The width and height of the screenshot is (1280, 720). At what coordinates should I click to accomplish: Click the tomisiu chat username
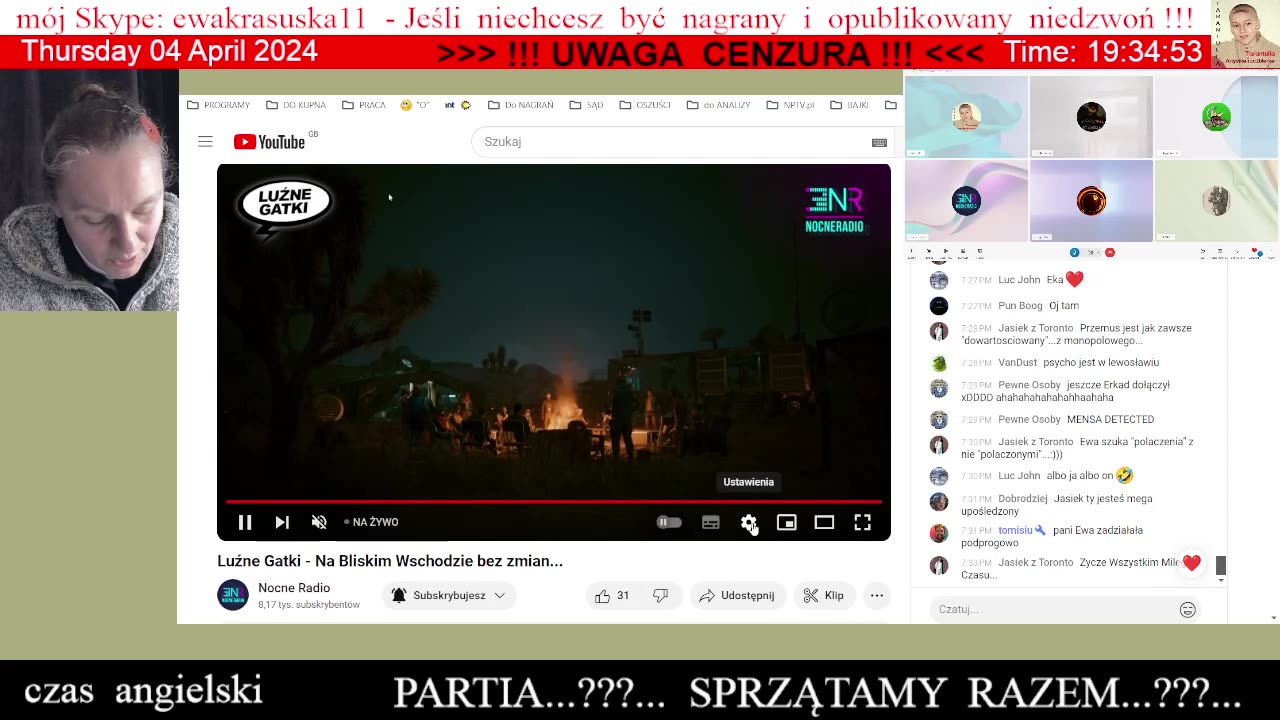1015,530
